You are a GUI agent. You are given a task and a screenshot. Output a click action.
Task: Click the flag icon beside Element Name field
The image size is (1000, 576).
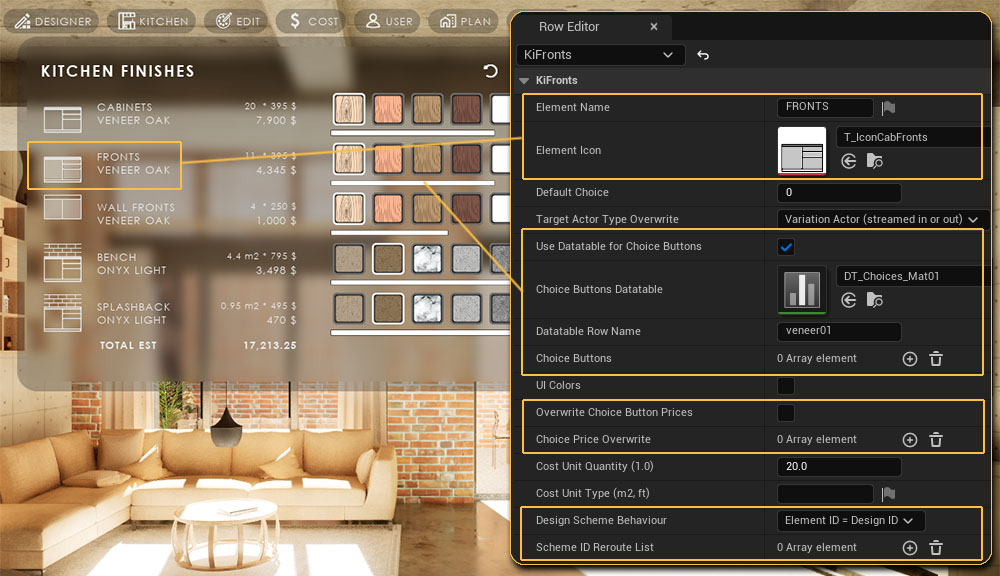pyautogui.click(x=887, y=108)
